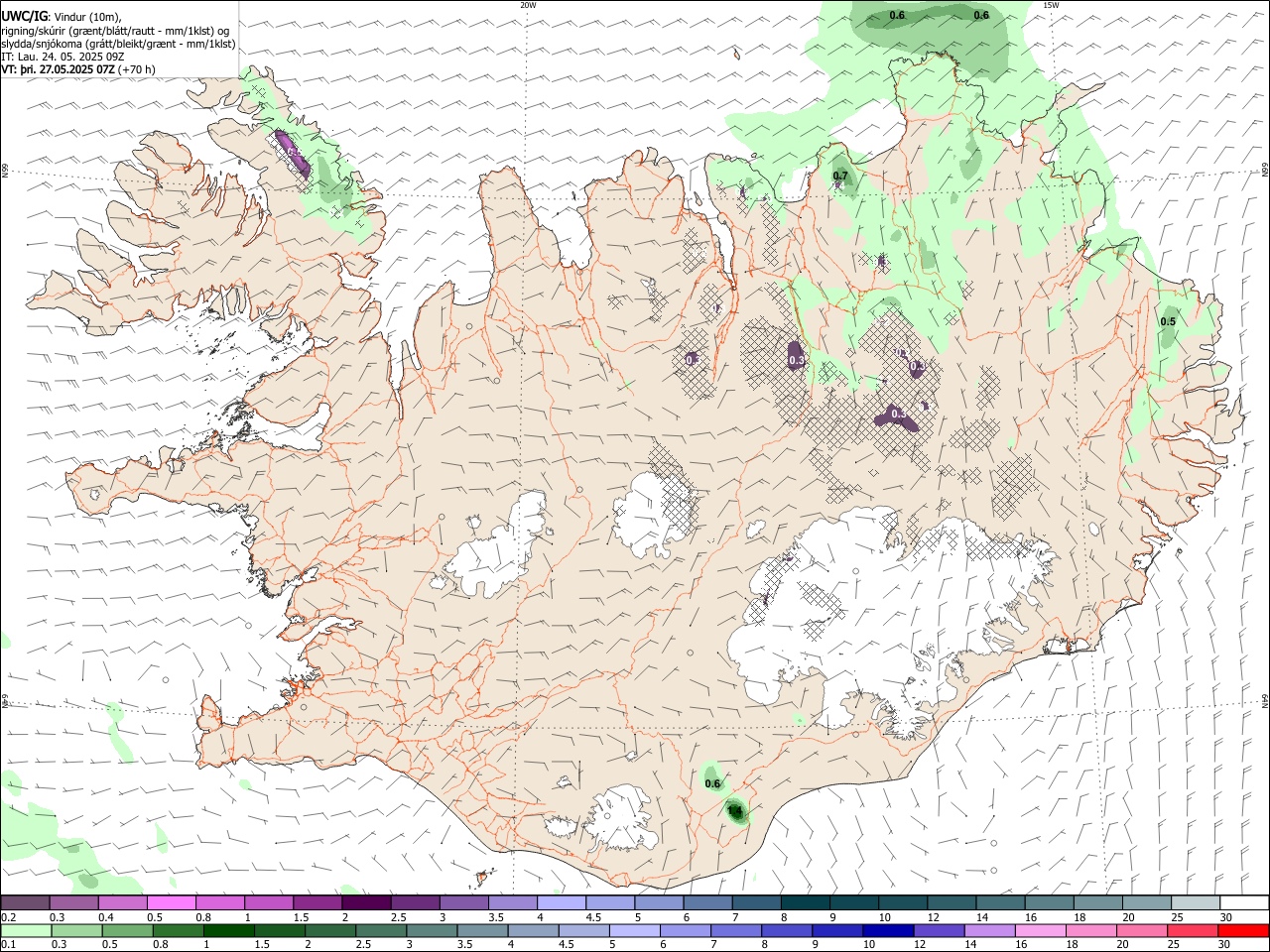This screenshot has height=952, width=1270.
Task: Click the purple snow streak in the Westfjords
Action: click(x=293, y=154)
